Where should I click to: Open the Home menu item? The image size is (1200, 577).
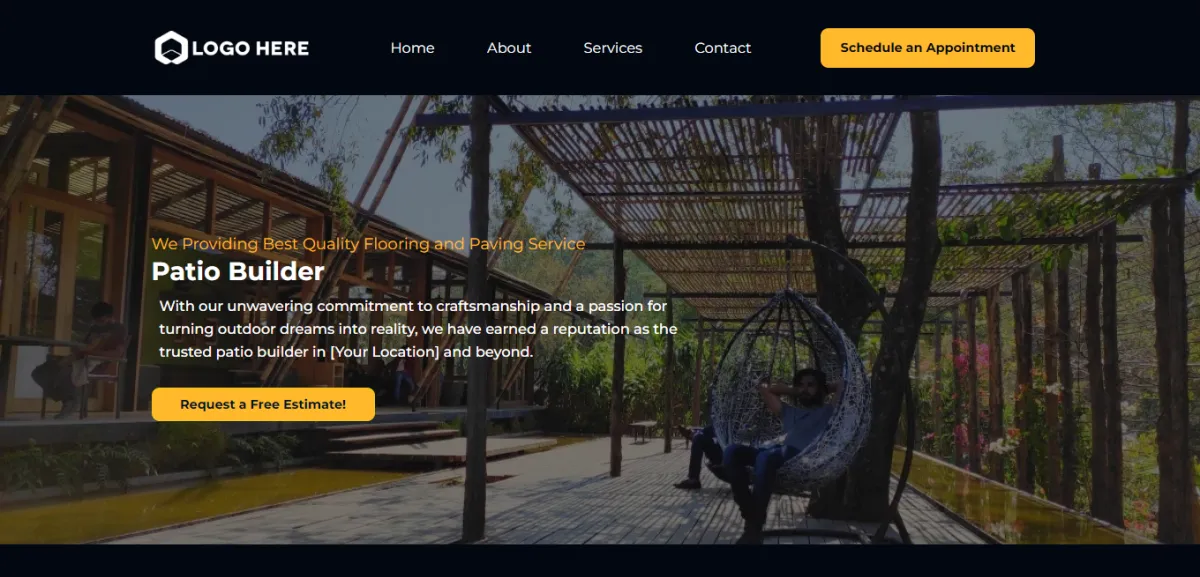point(412,48)
